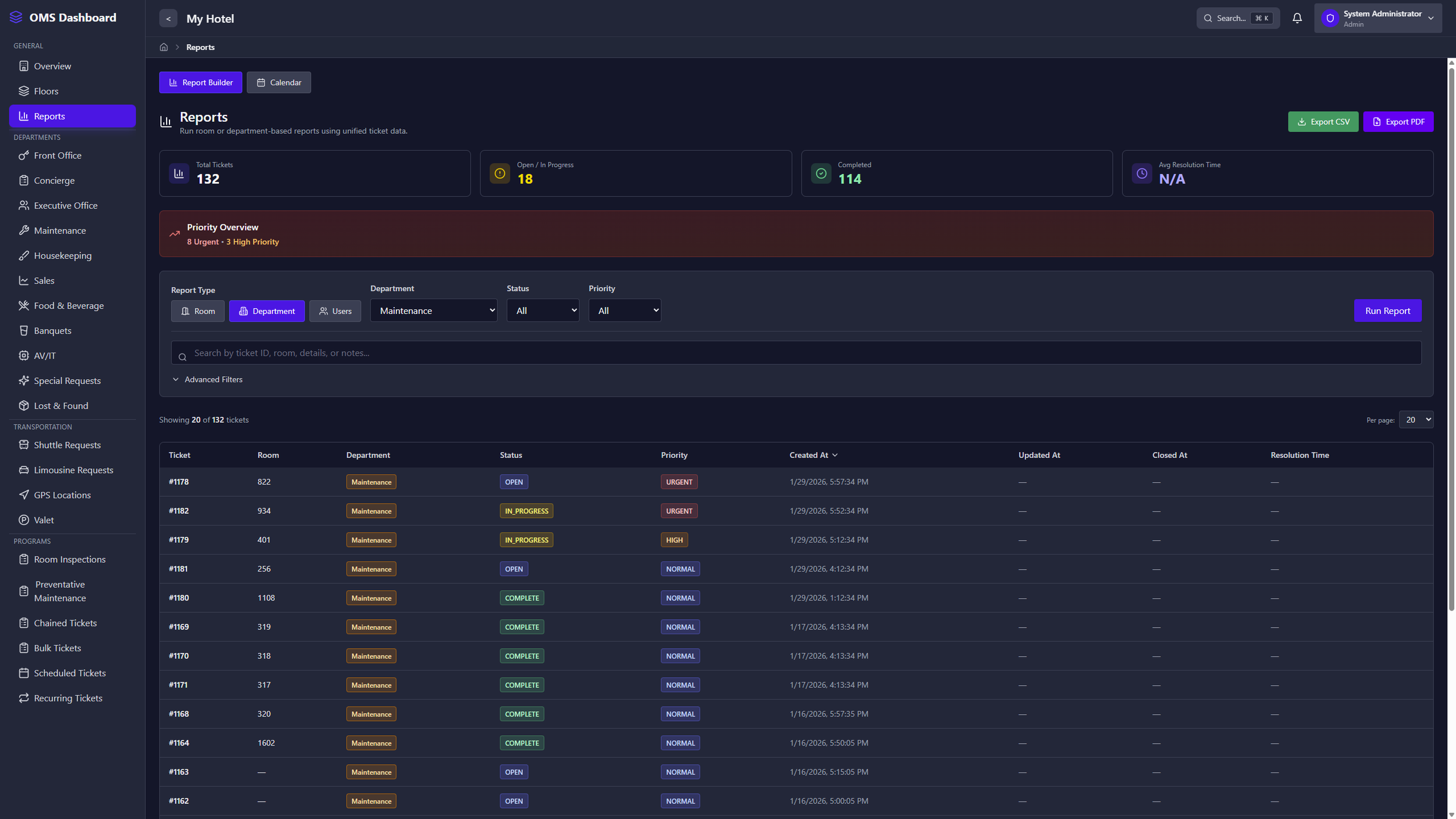Open GPS Locations in the sidebar
The height and width of the screenshot is (819, 1456).
coord(62,495)
